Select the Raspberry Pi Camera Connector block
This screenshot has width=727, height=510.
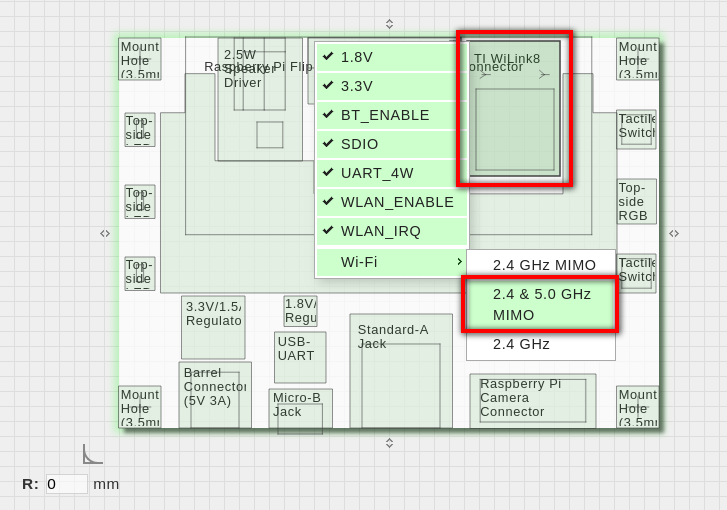point(533,401)
